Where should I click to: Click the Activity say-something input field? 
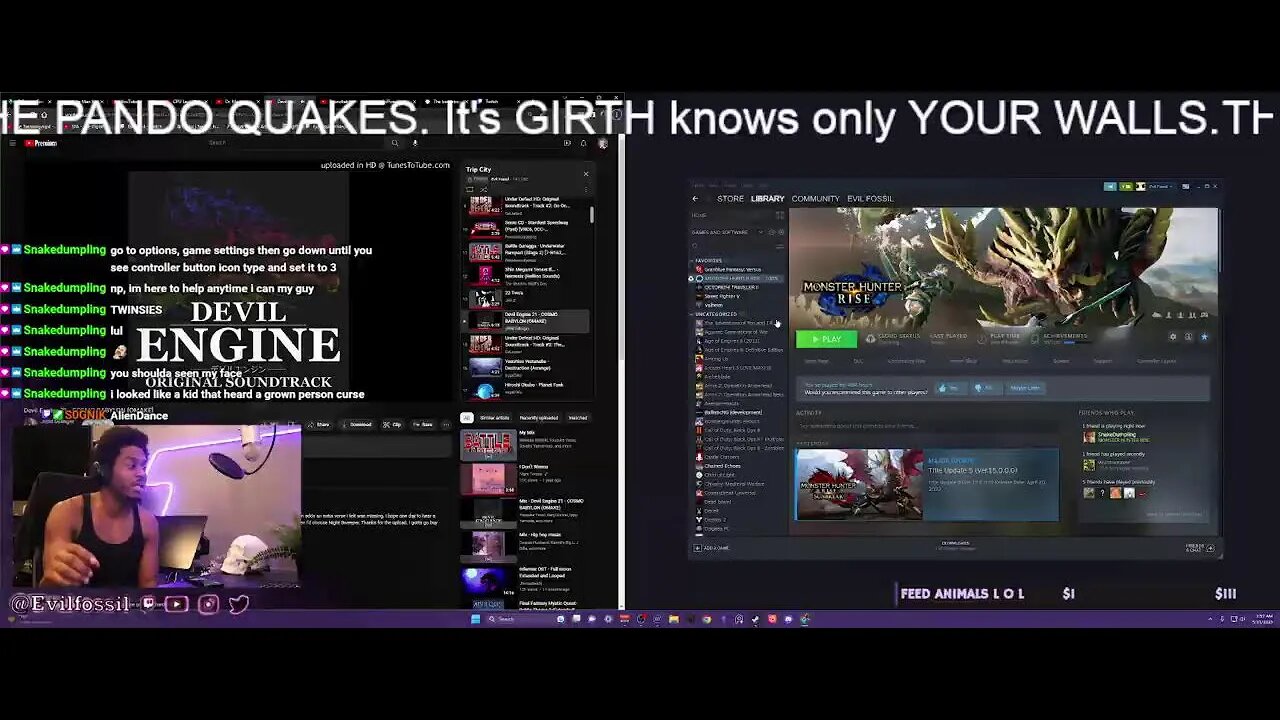point(927,426)
